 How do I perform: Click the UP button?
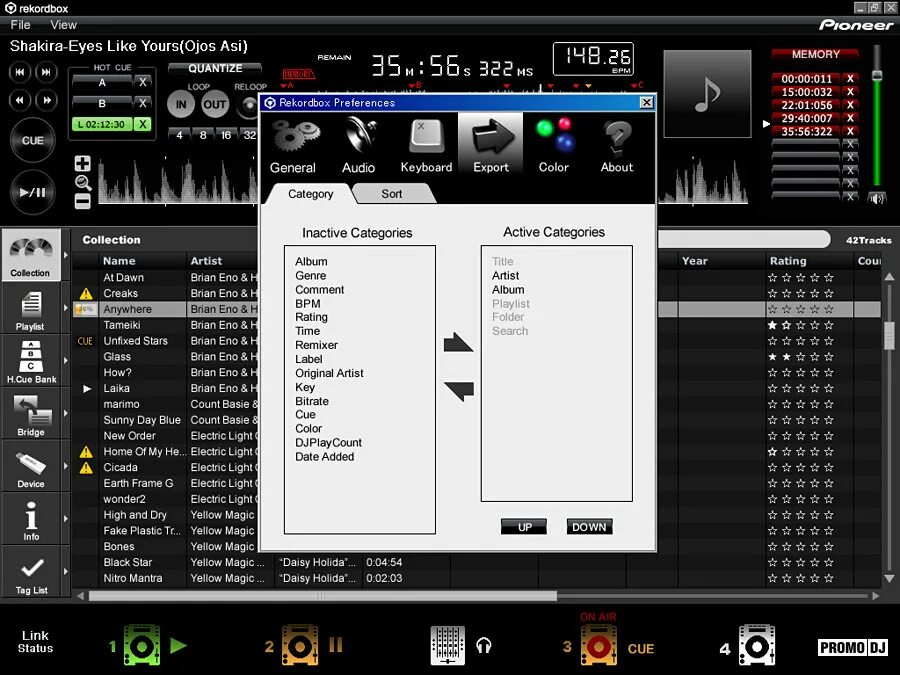524,527
